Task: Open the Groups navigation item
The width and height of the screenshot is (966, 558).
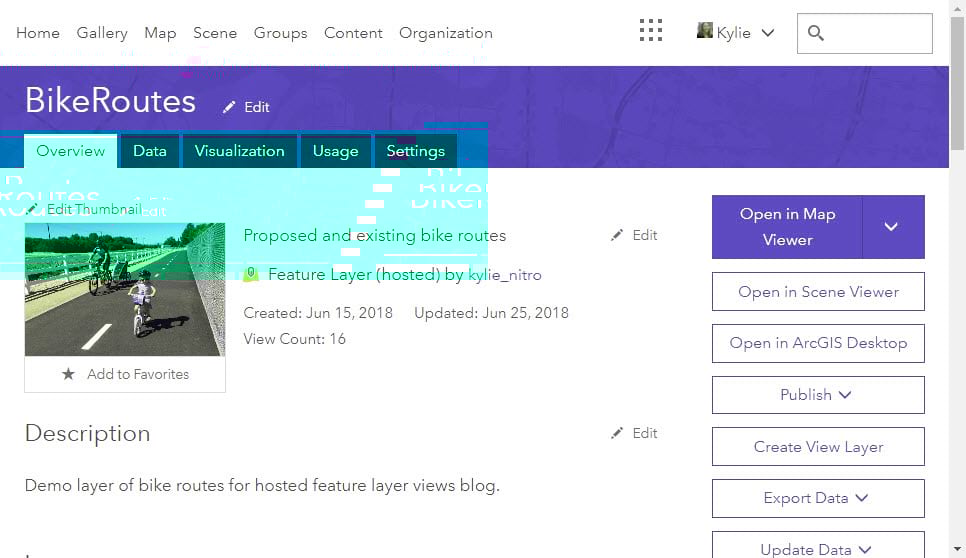Action: pyautogui.click(x=280, y=33)
